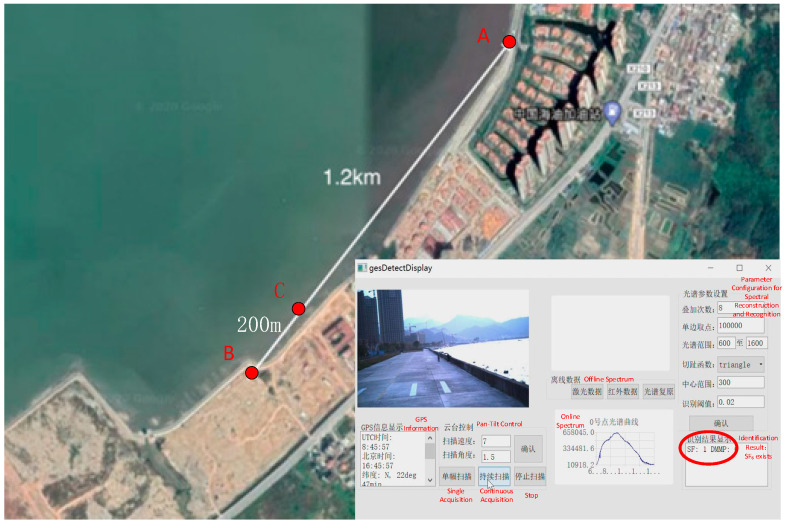Viewport: 787px width, 525px height.
Task: Click the gesDetectDisplay window app icon
Action: click(362, 269)
